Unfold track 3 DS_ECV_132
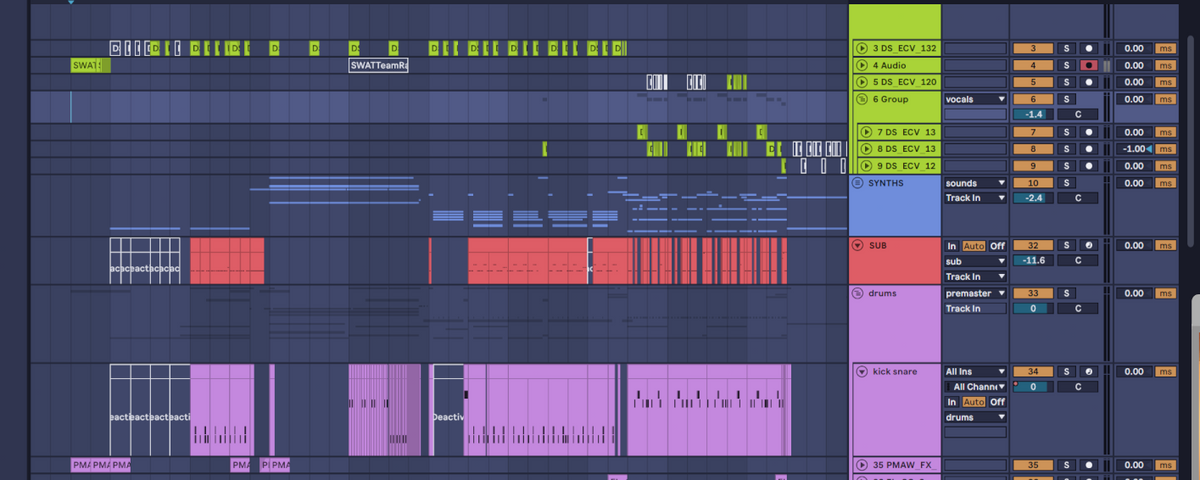Image resolution: width=1200 pixels, height=480 pixels. pos(861,48)
